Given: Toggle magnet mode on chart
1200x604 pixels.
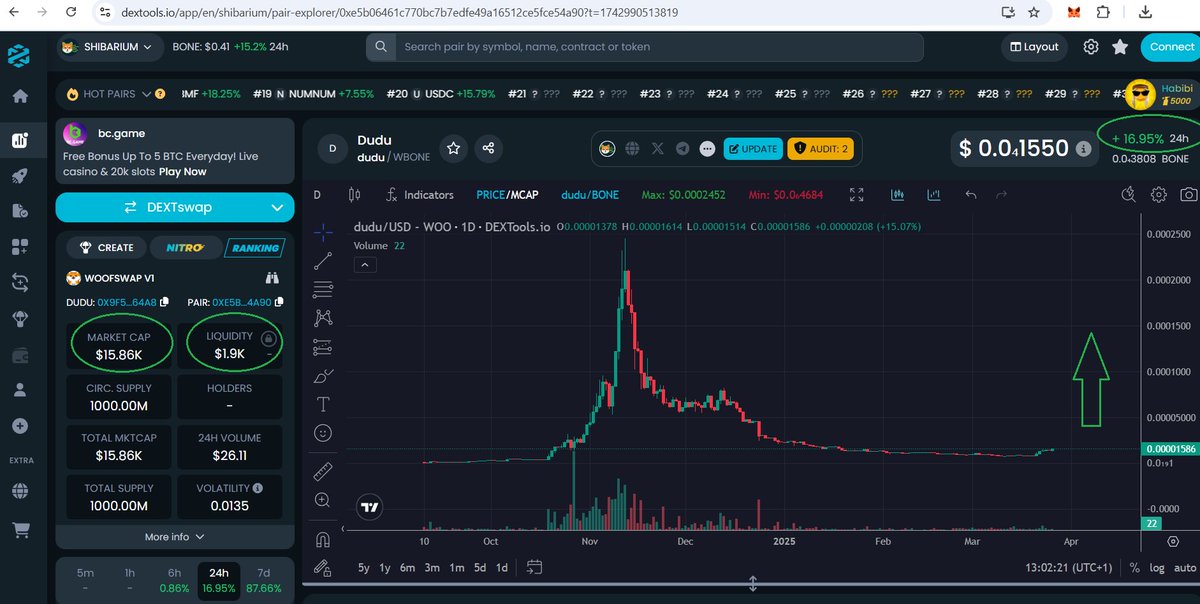Looking at the screenshot, I should point(323,540).
